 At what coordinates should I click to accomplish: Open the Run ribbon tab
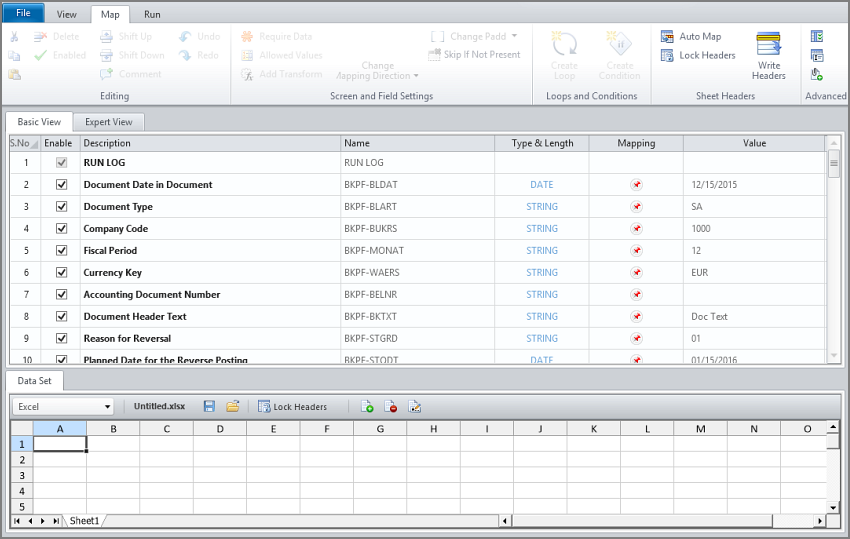tap(152, 15)
